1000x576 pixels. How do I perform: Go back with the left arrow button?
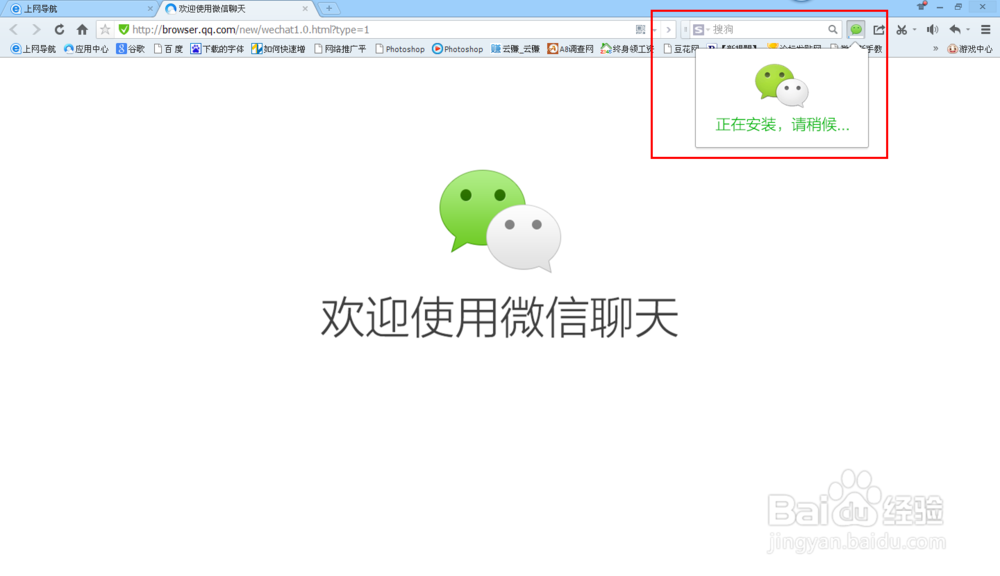point(14,29)
